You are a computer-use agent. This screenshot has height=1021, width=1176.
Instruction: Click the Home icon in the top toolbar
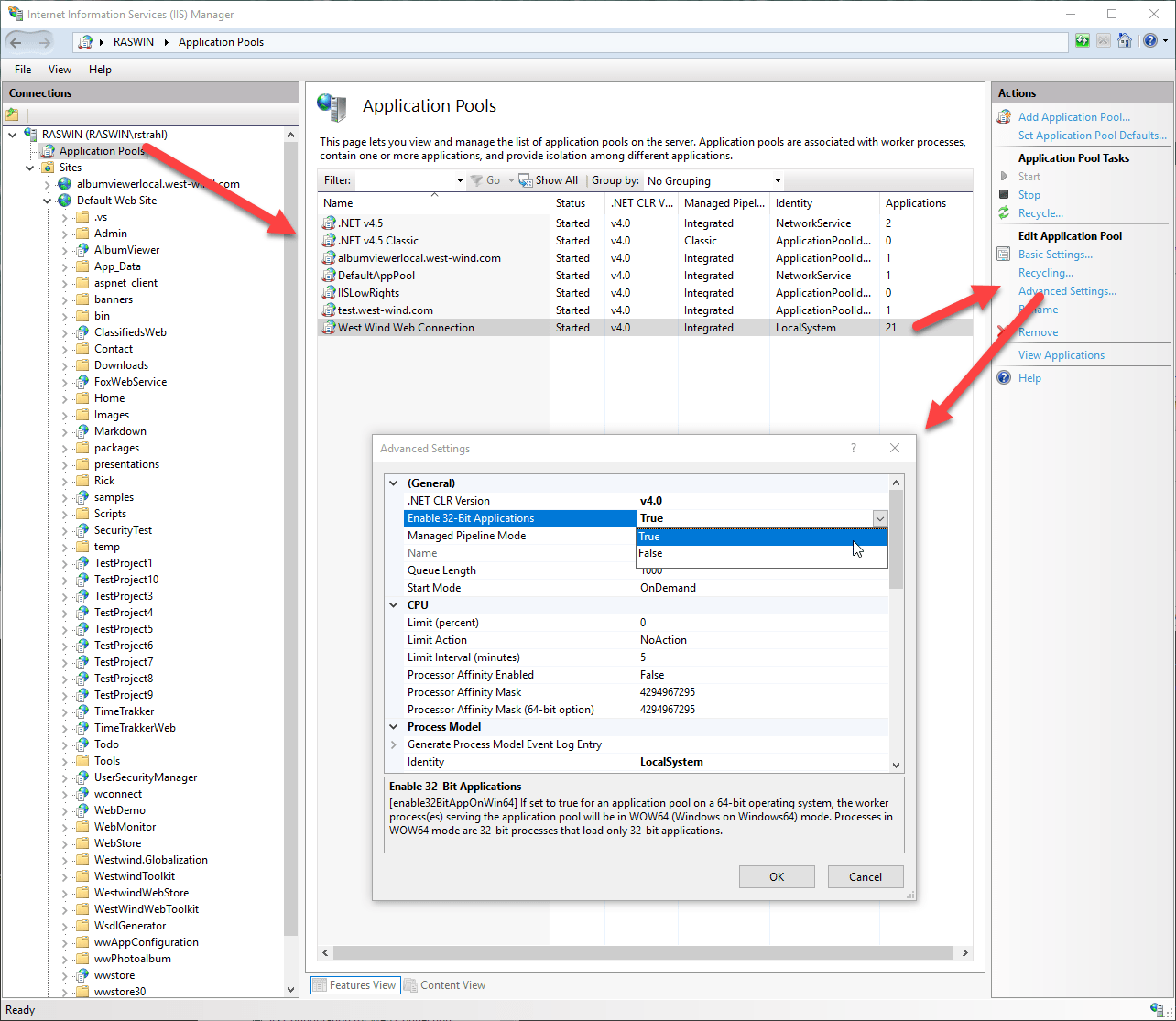[1125, 41]
